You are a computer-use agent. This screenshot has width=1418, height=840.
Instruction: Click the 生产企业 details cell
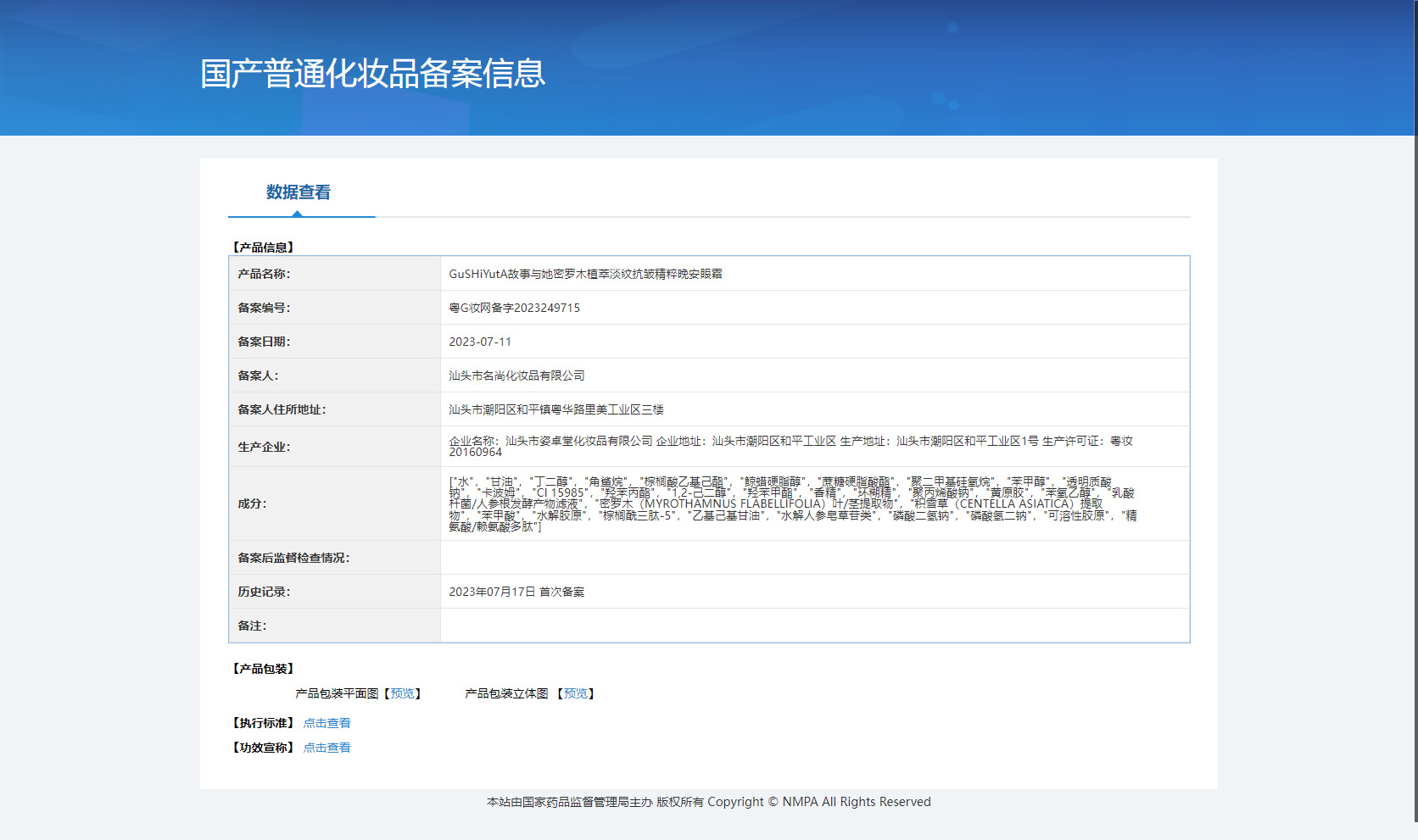pyautogui.click(x=815, y=447)
